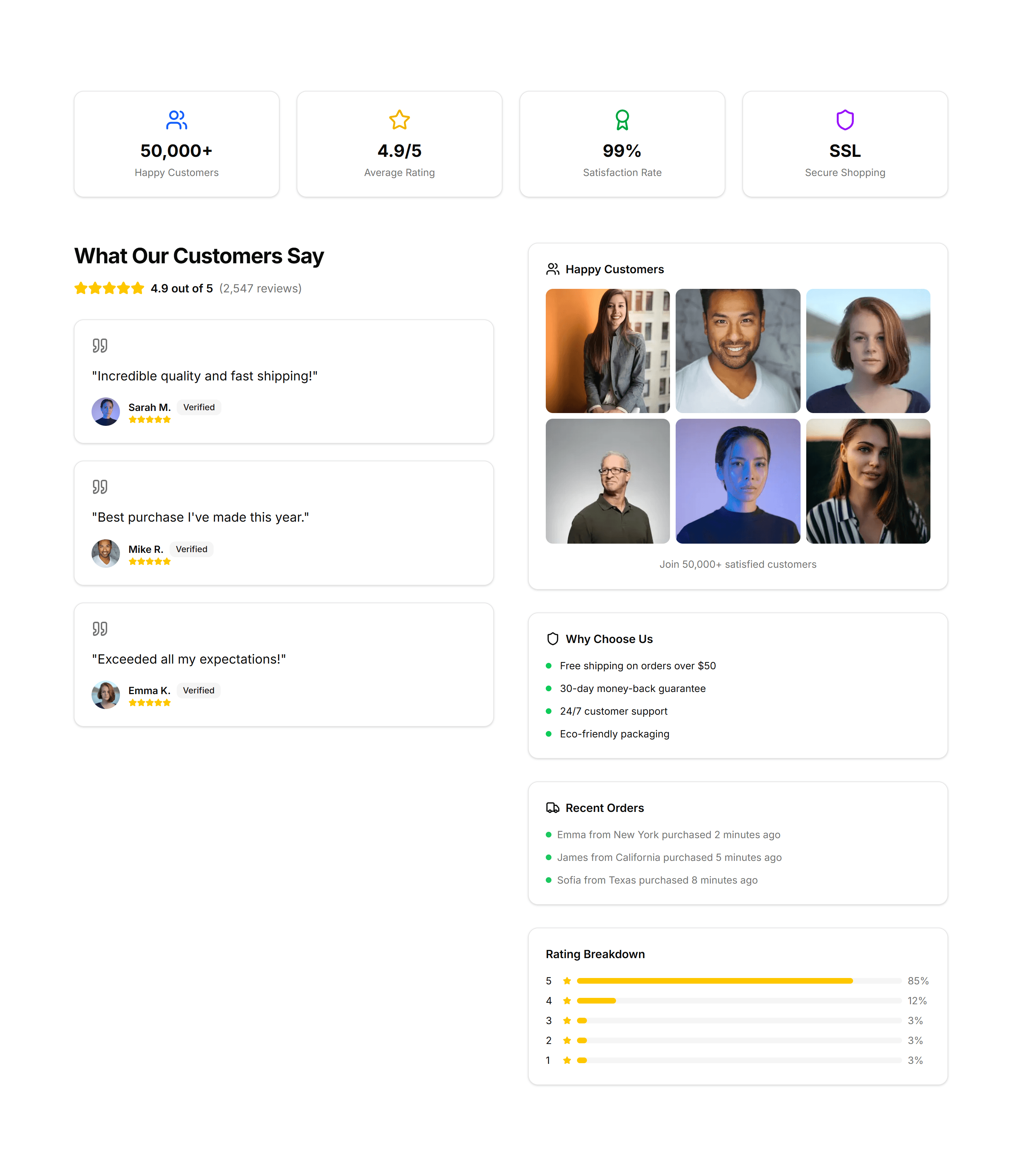Open photo of woman in blue lighting
Viewport: 1022px width, 1176px height.
[x=738, y=481]
